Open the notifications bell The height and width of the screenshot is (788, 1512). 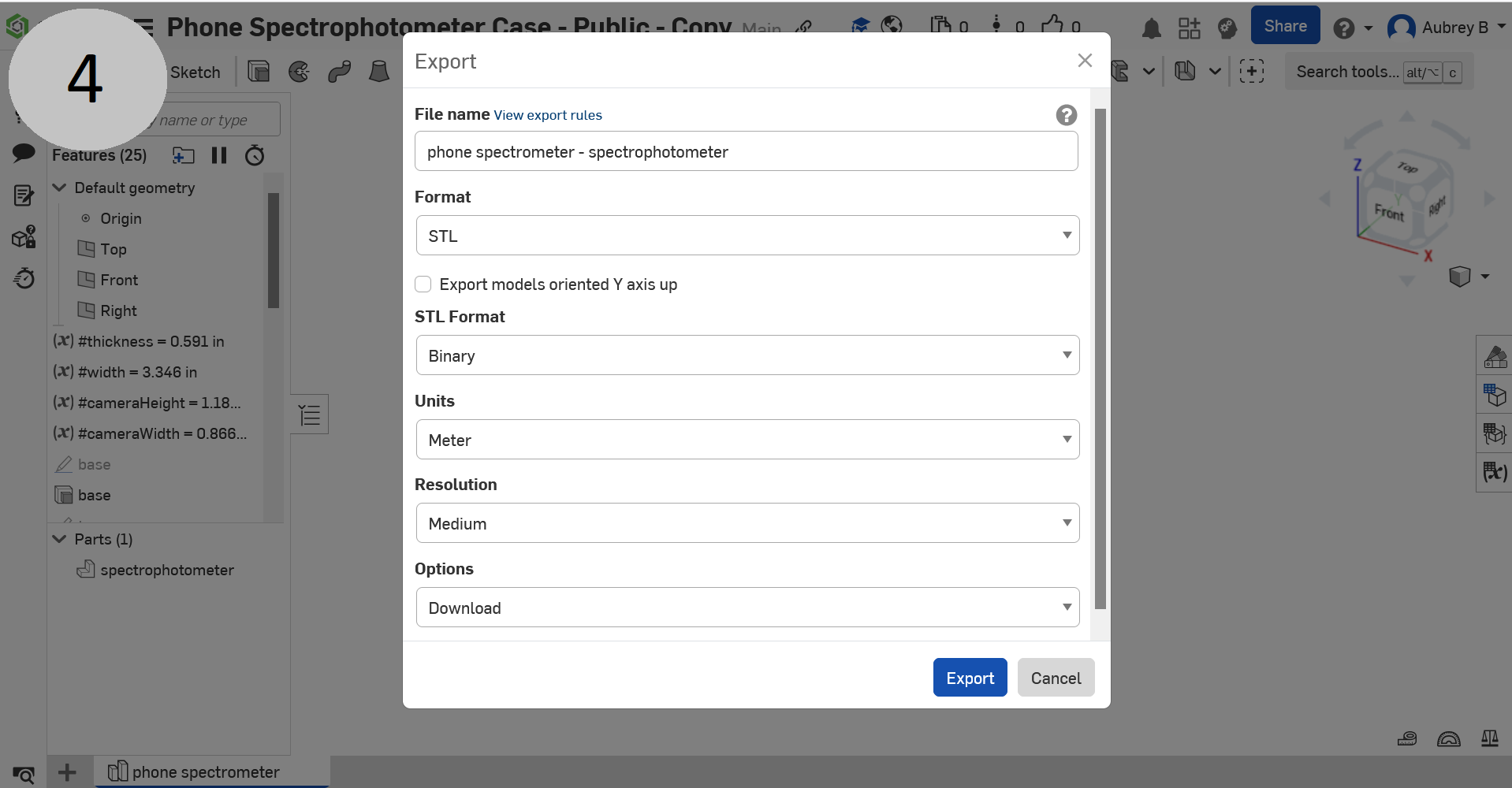(x=1152, y=28)
